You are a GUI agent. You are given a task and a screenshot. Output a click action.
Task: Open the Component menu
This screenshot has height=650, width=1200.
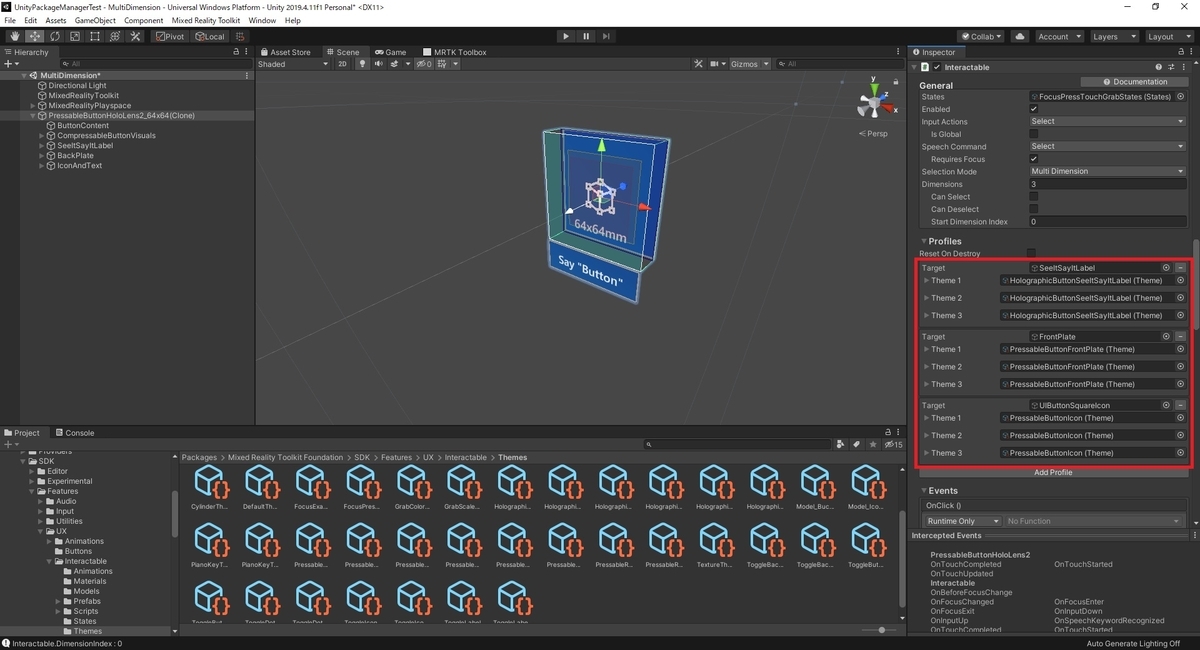[143, 20]
